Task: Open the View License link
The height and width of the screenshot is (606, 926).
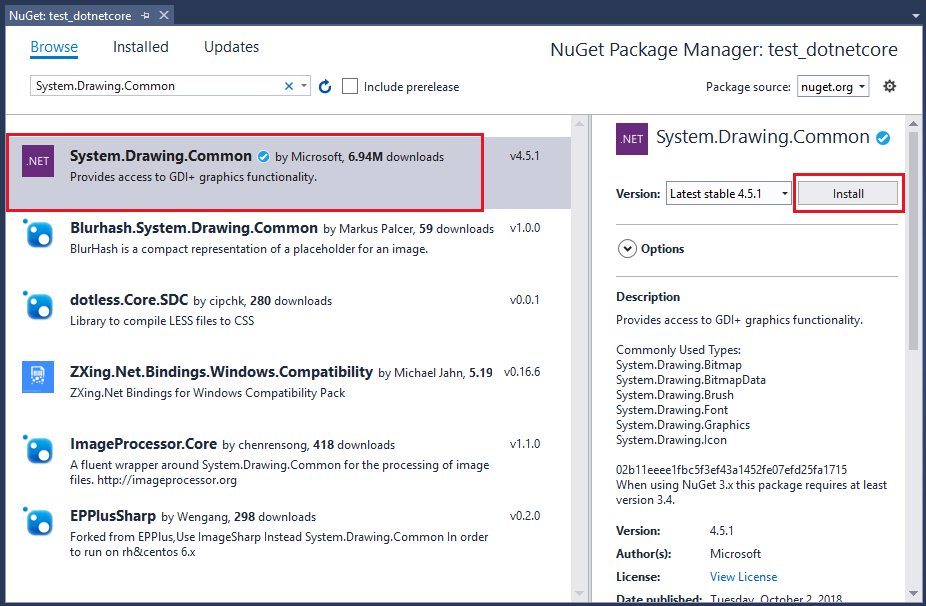Action: [x=743, y=577]
